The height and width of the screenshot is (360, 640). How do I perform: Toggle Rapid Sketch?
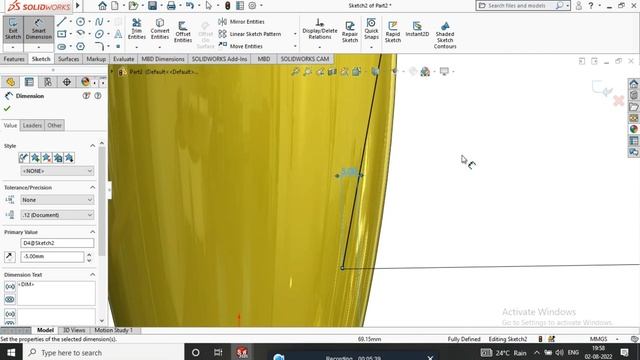coord(393,31)
